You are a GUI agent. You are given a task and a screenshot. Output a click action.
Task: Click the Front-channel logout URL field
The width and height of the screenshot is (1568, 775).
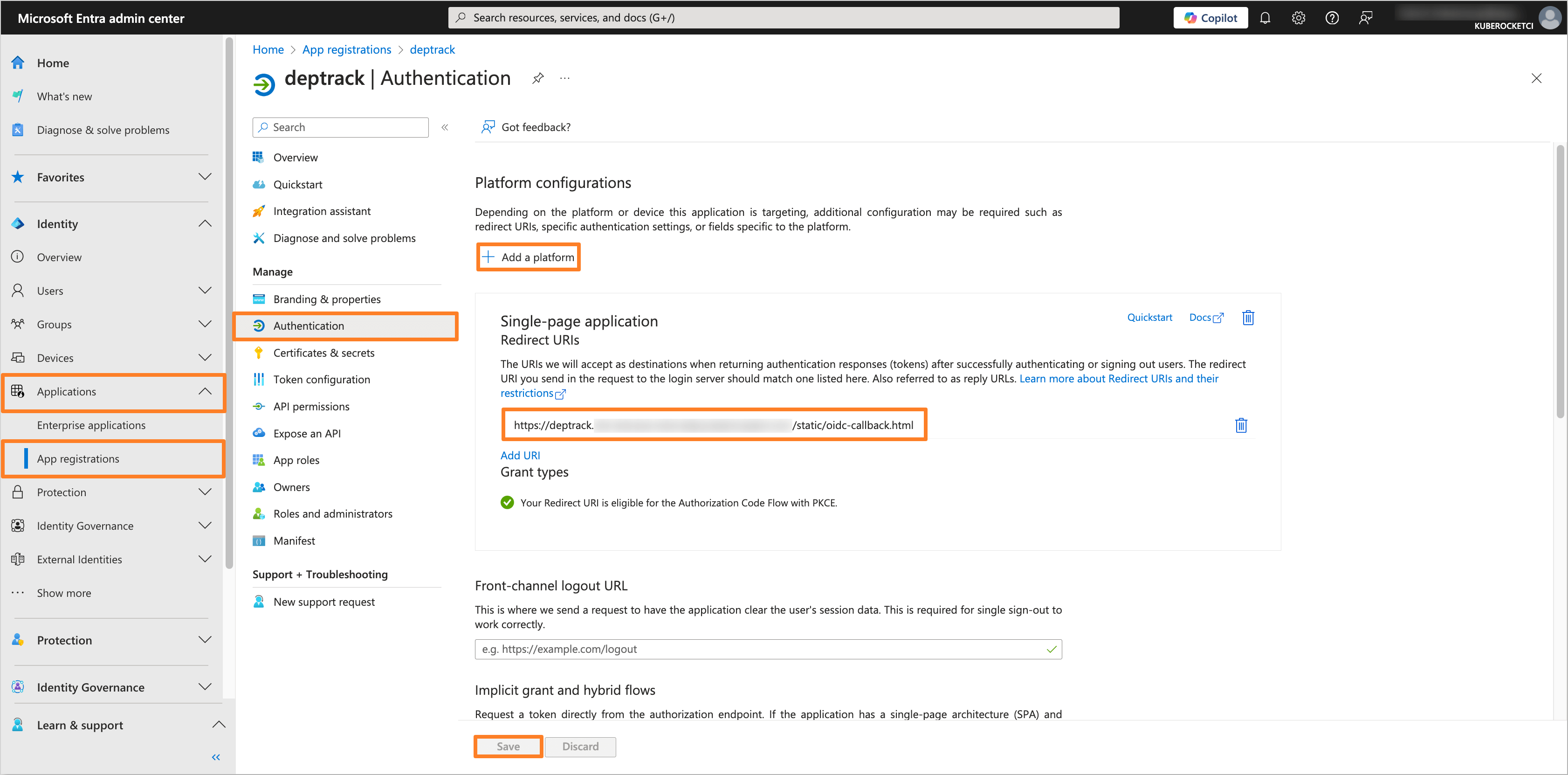click(x=761, y=649)
